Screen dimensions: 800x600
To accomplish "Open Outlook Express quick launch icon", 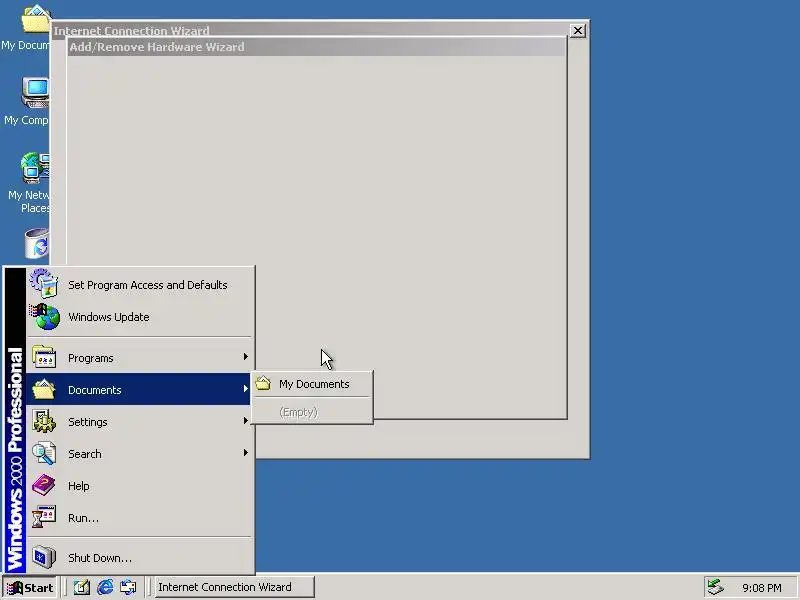I will (x=128, y=588).
